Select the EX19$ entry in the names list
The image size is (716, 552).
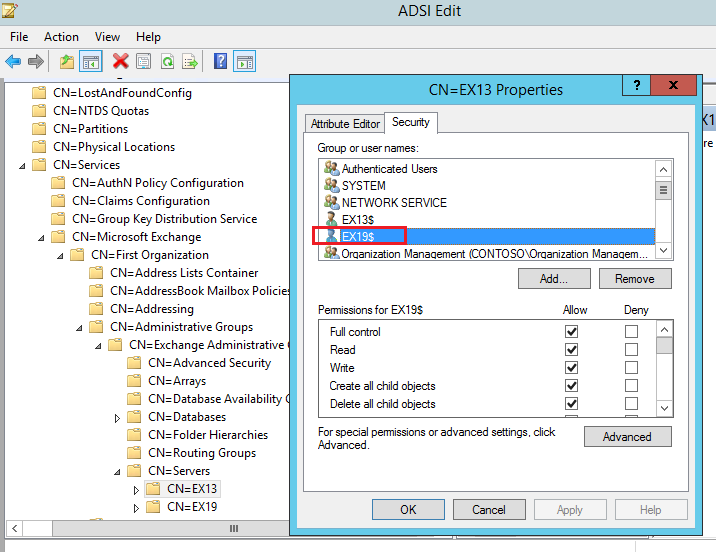[487, 236]
